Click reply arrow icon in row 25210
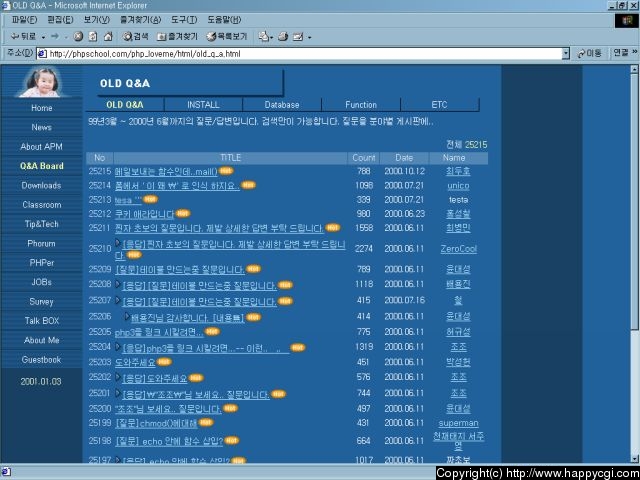The height and width of the screenshot is (480, 640). 118,243
